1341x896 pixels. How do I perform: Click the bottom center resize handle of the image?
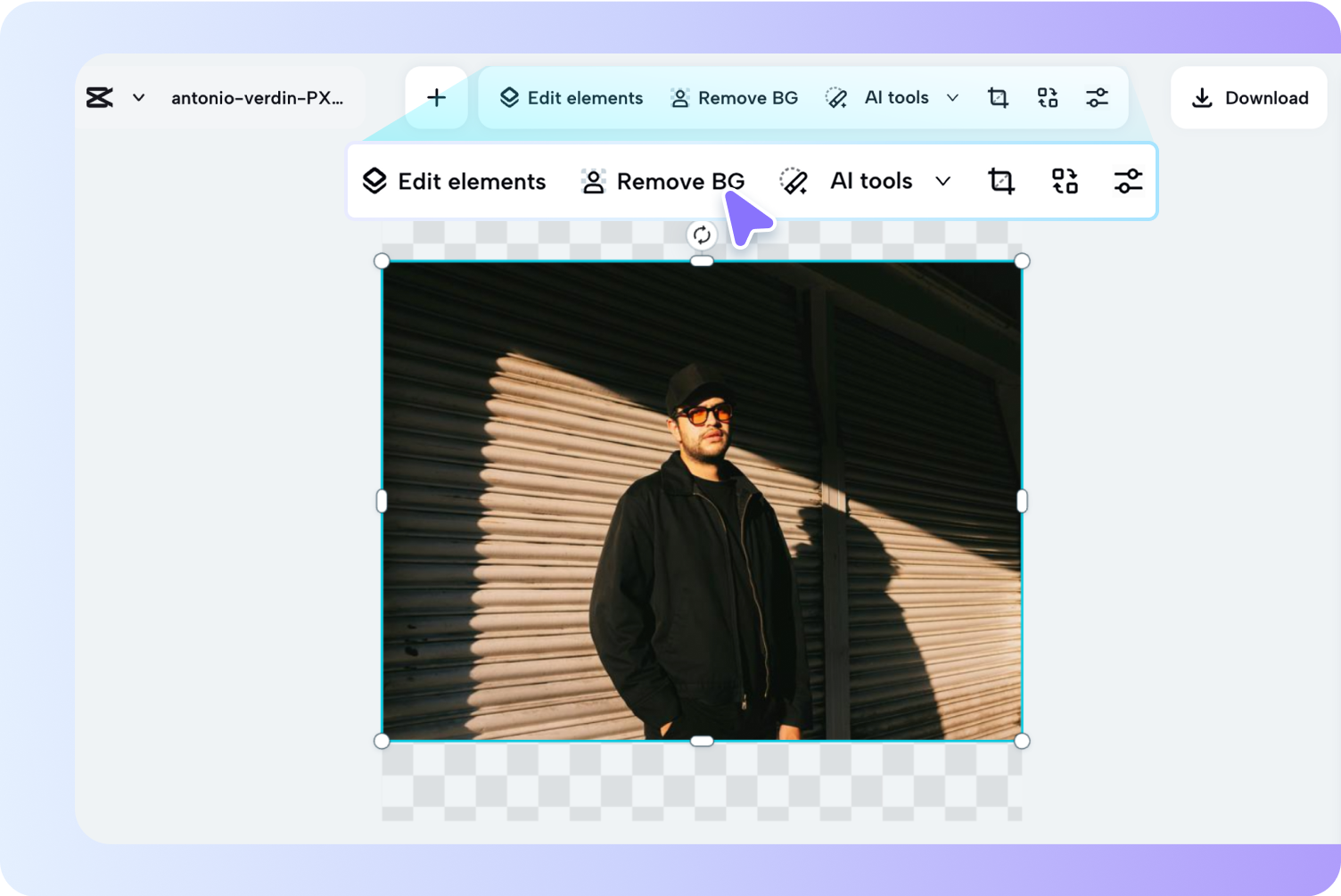coord(702,739)
